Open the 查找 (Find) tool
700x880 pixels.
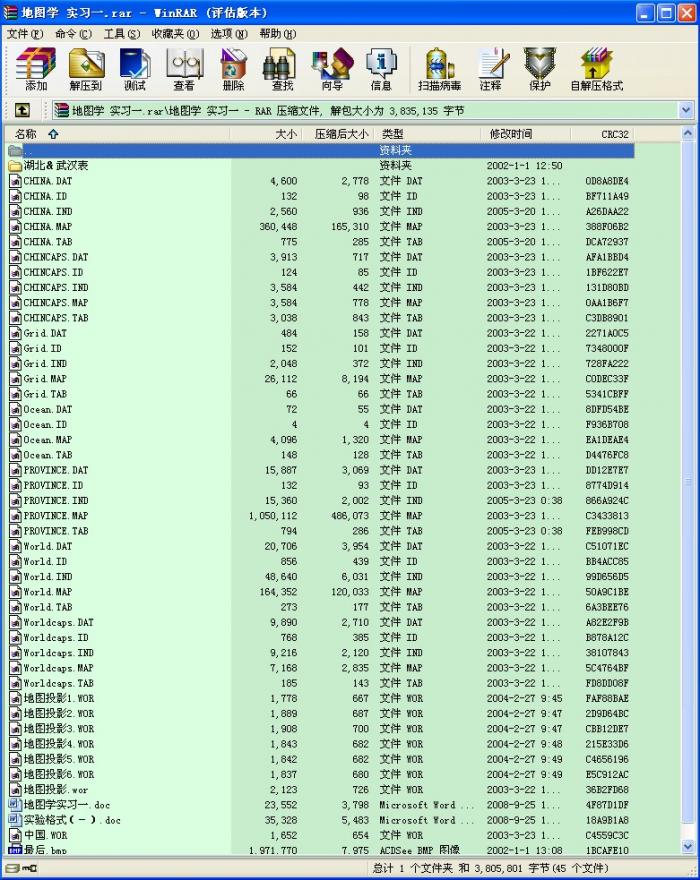coord(283,69)
